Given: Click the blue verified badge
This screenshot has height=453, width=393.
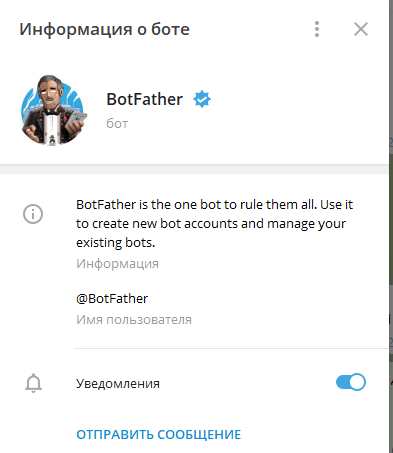Looking at the screenshot, I should pyautogui.click(x=202, y=99).
